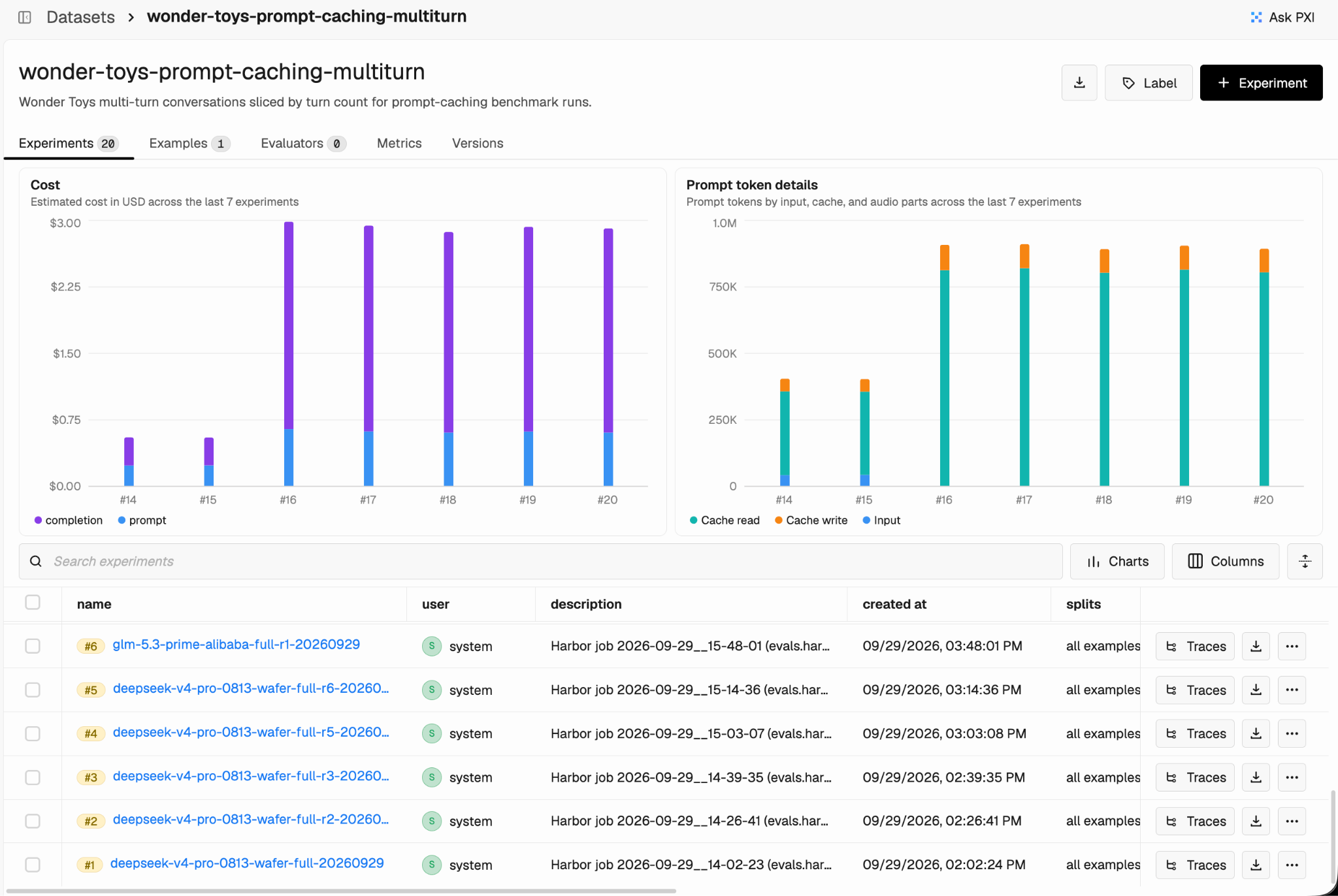Check the experiment #2 row checkbox
Viewport: 1338px width, 896px height.
[x=33, y=821]
